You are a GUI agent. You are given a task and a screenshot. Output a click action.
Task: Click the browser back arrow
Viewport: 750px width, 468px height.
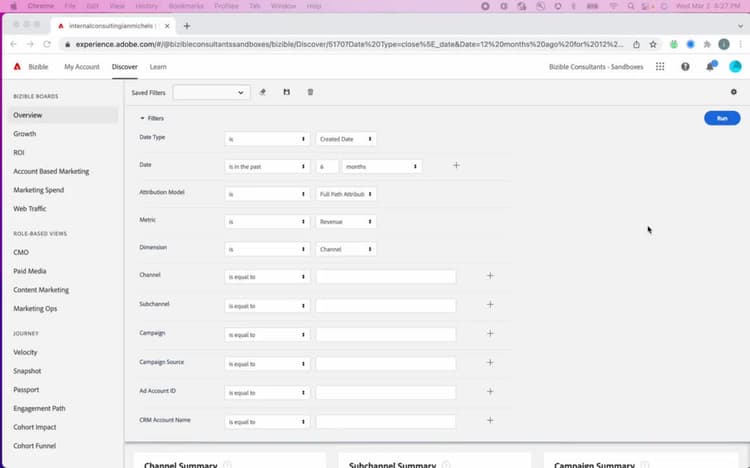point(13,44)
